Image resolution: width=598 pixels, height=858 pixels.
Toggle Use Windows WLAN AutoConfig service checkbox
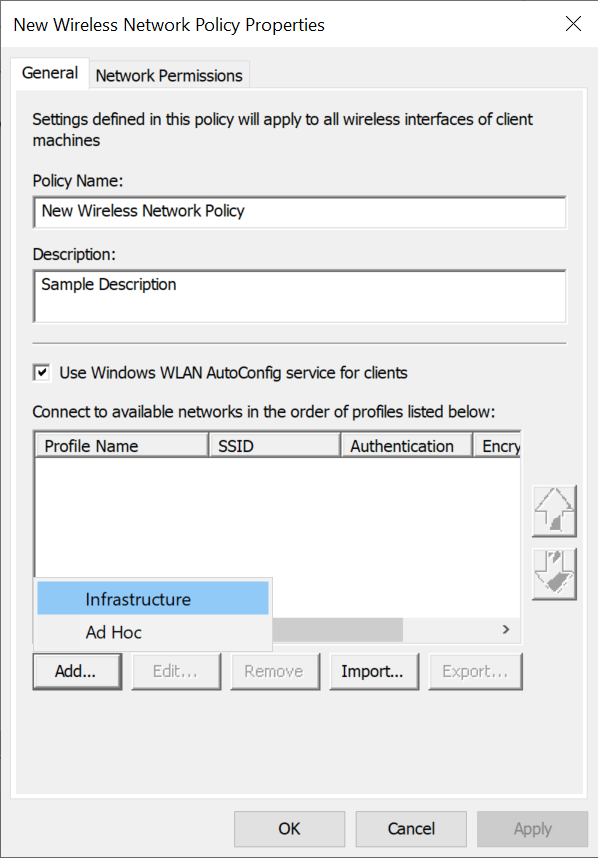tap(42, 373)
